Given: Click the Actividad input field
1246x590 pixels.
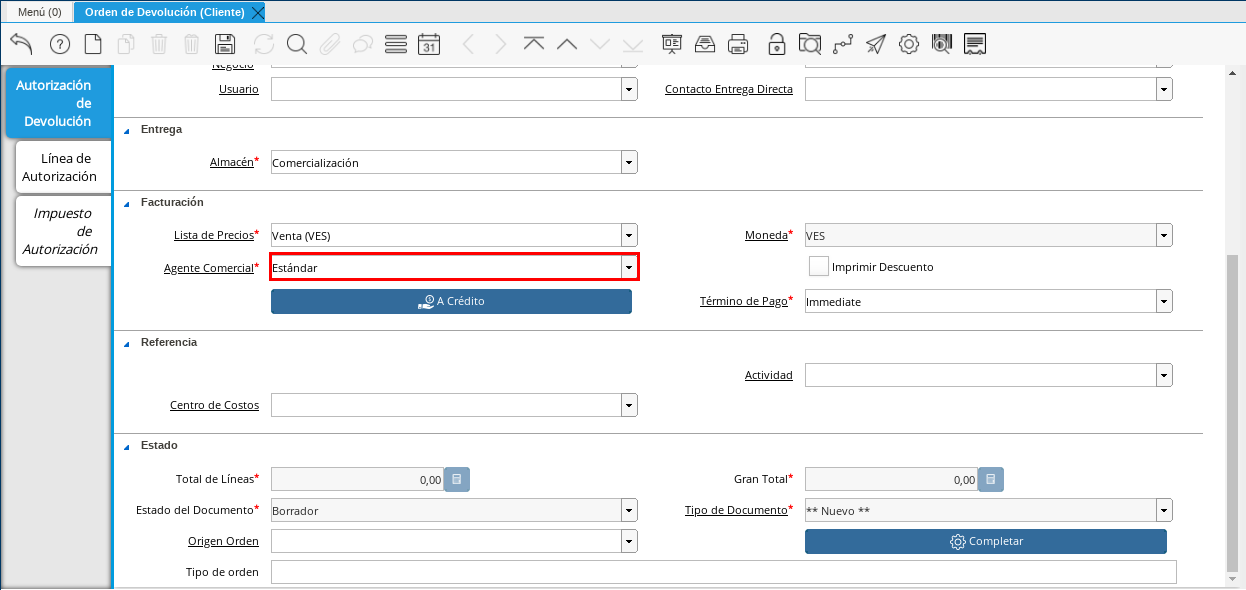Looking at the screenshot, I should click(x=980, y=375).
